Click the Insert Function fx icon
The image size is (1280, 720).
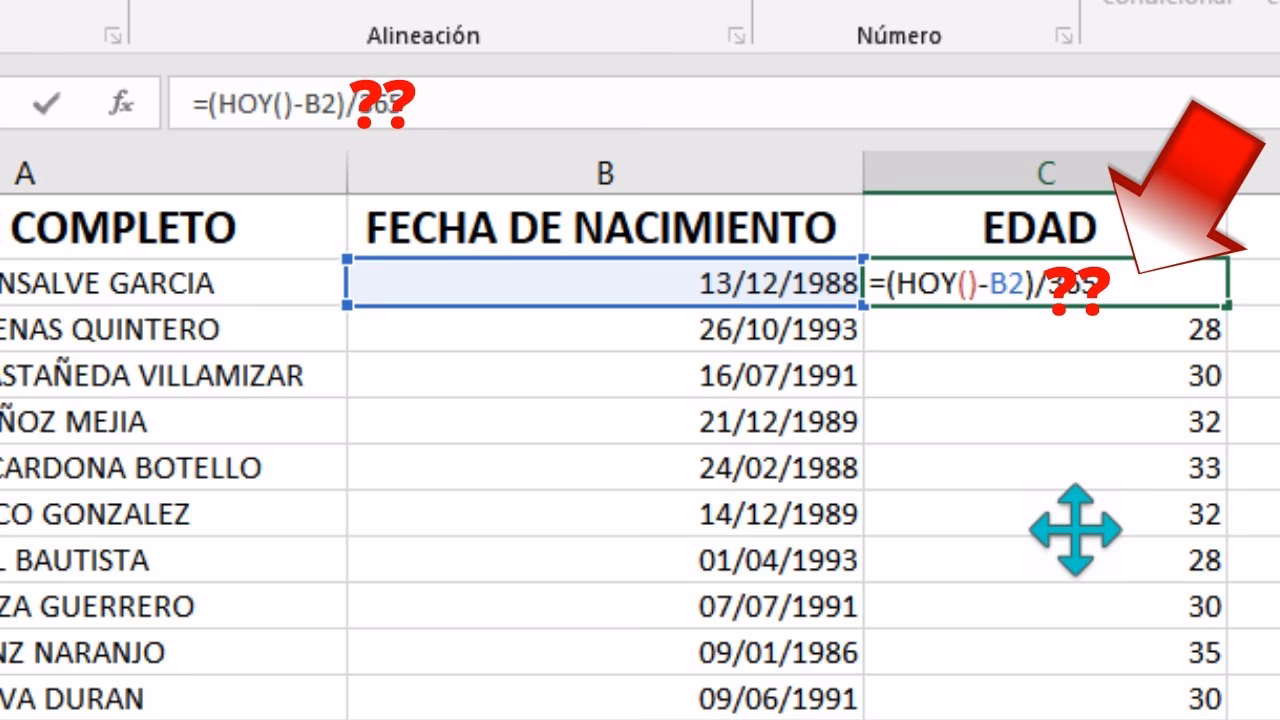tap(120, 102)
